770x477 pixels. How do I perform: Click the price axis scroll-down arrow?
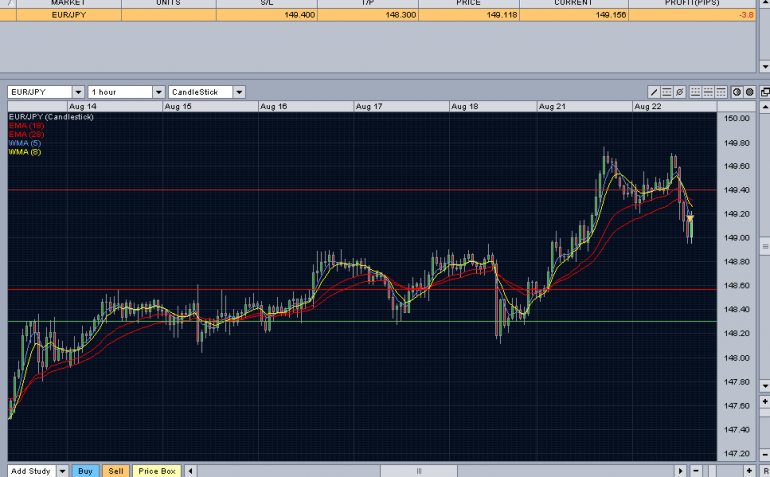[x=765, y=386]
